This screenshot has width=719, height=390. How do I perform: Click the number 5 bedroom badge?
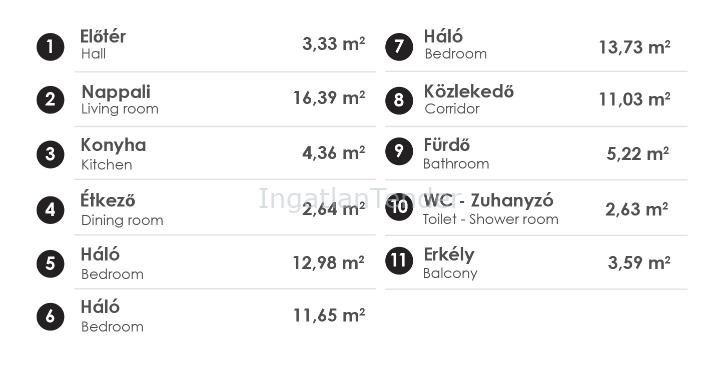click(50, 264)
